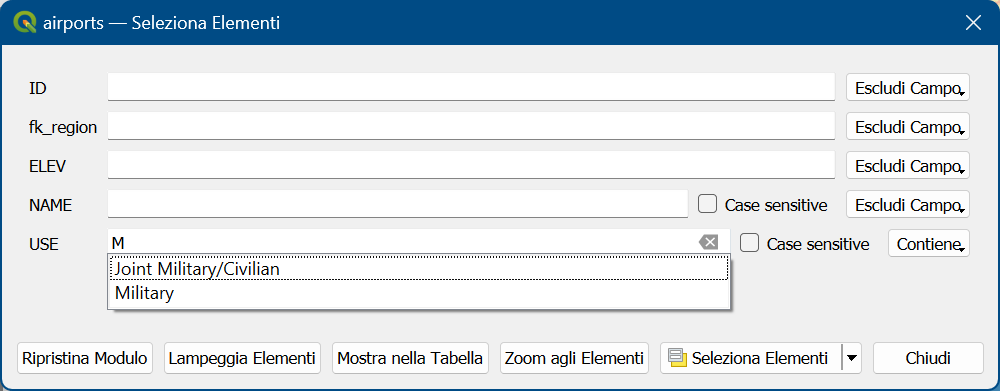Viewport: 1000px width, 391px height.
Task: Expand arrow next to Seleziona Elementi
Action: coord(851,358)
